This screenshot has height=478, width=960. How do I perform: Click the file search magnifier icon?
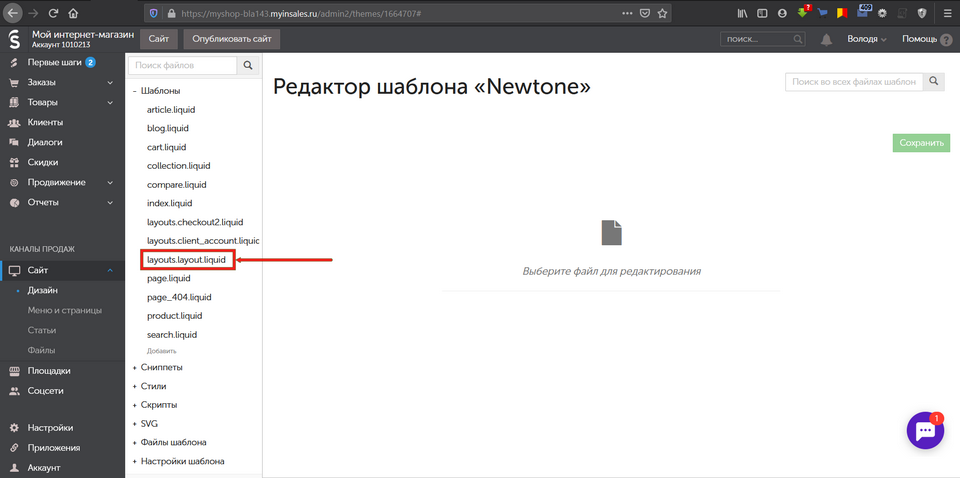tap(248, 65)
